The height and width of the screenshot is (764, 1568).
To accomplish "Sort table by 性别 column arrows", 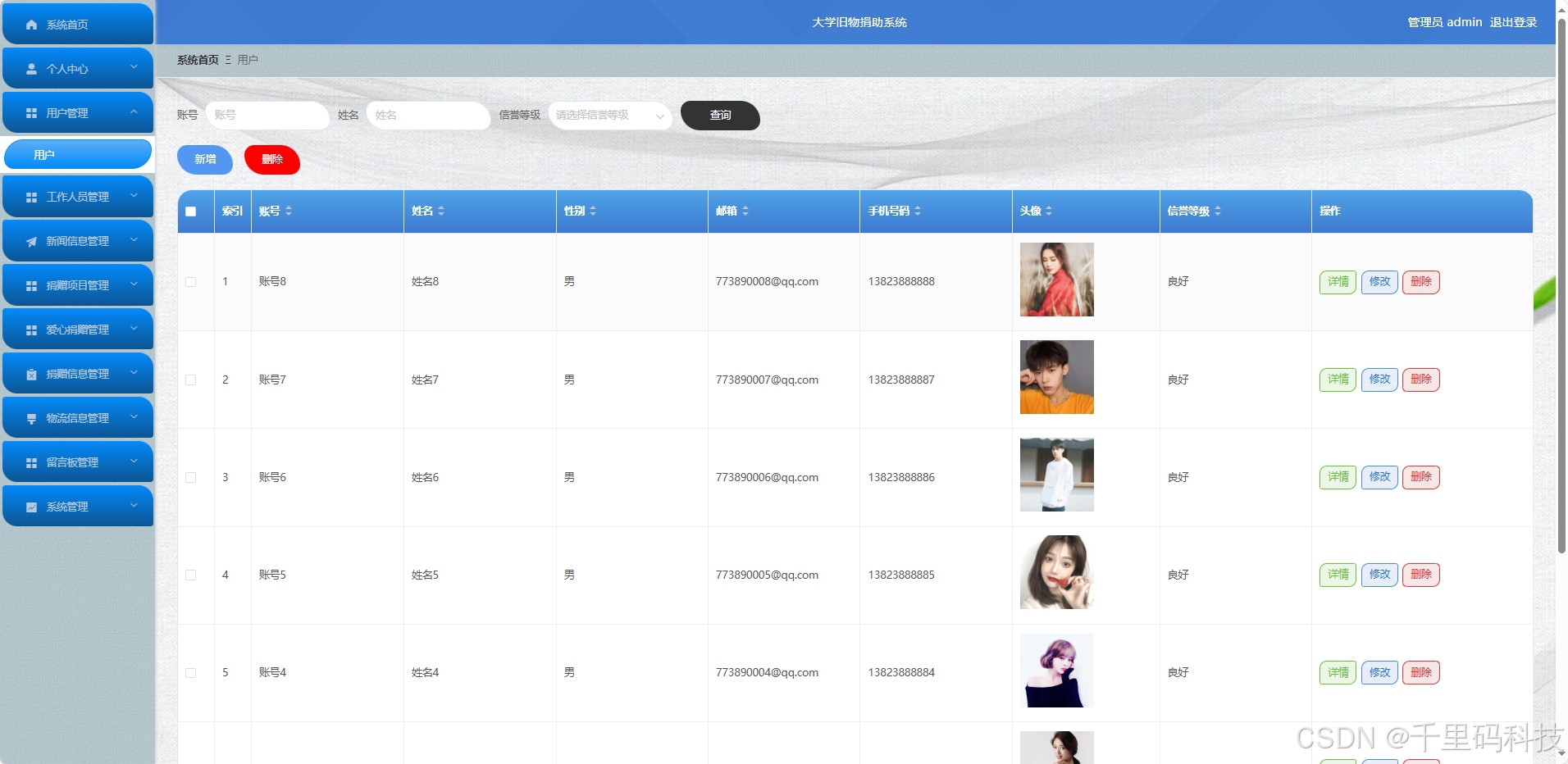I will click(x=593, y=211).
